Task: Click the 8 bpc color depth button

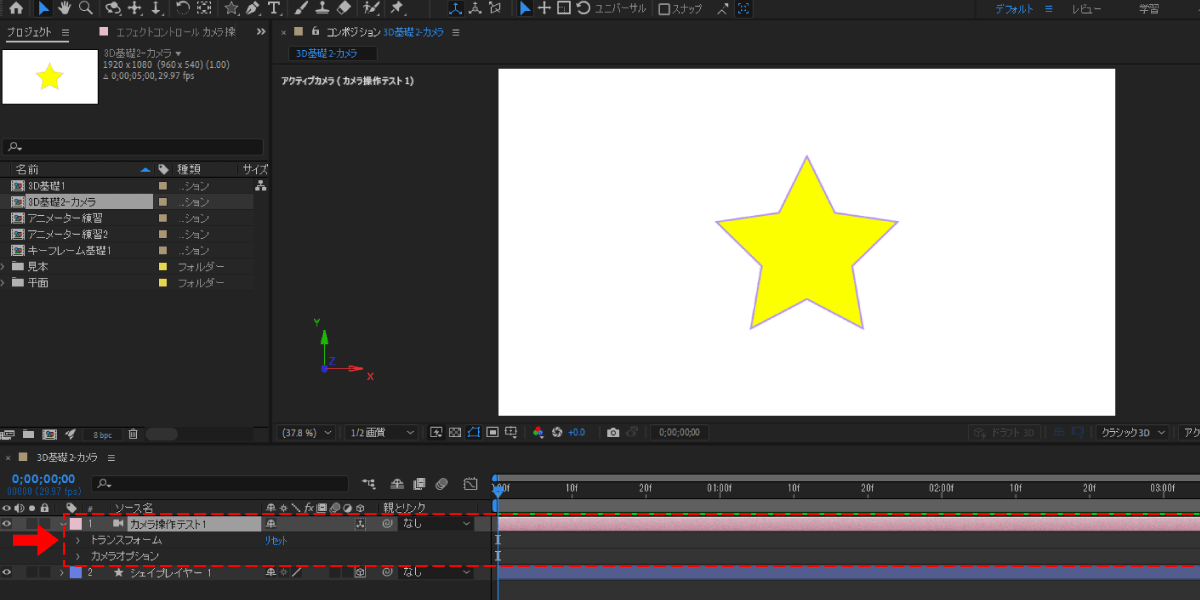Action: click(x=103, y=435)
